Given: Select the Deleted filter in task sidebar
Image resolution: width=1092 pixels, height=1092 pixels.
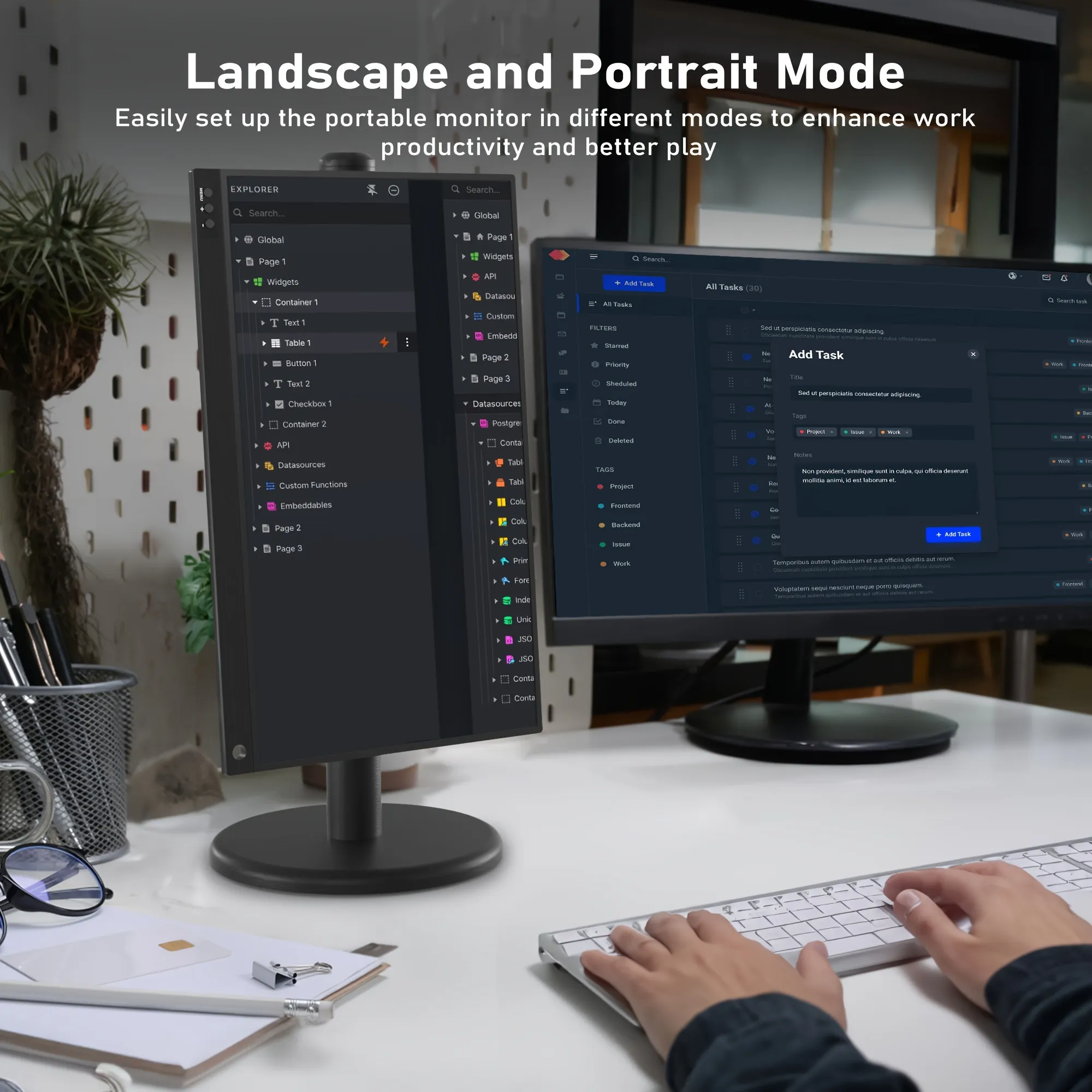Looking at the screenshot, I should (x=620, y=442).
